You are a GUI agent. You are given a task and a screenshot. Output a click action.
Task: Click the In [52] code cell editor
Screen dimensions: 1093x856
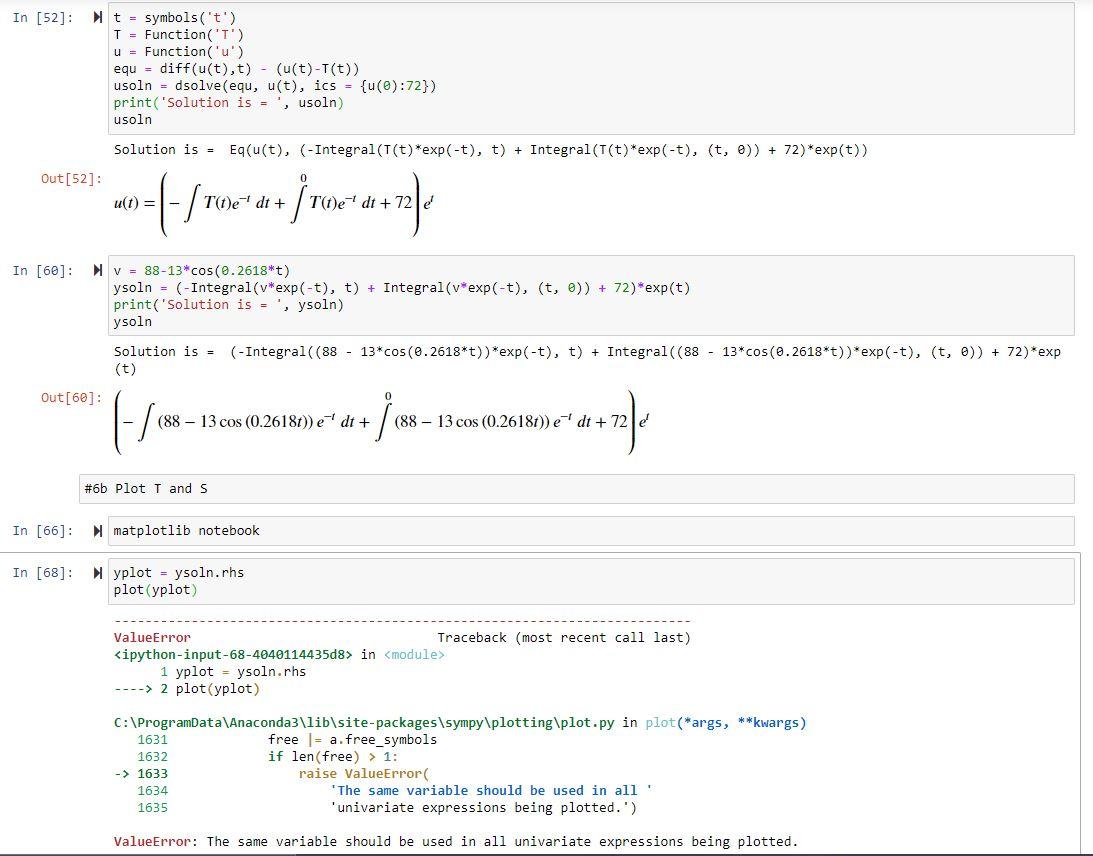[591, 68]
